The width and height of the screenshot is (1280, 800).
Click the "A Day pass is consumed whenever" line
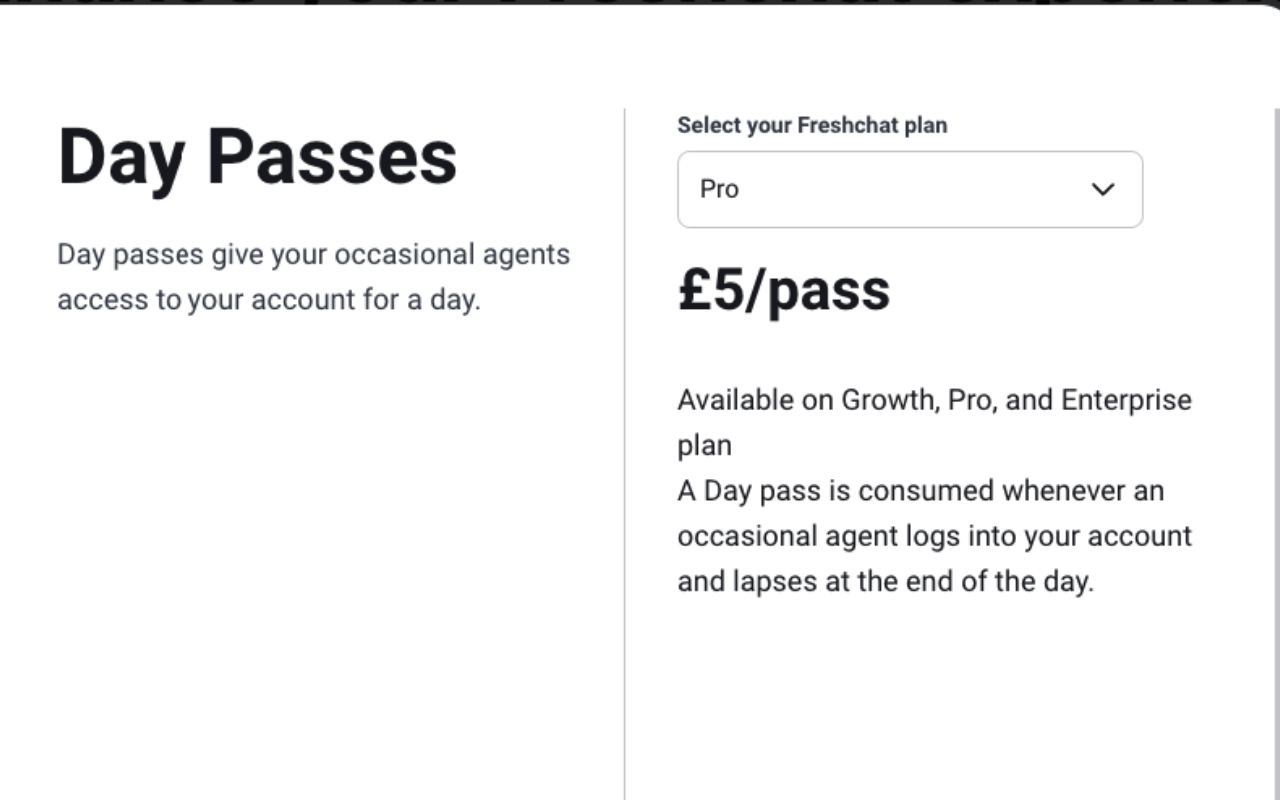pyautogui.click(x=920, y=491)
